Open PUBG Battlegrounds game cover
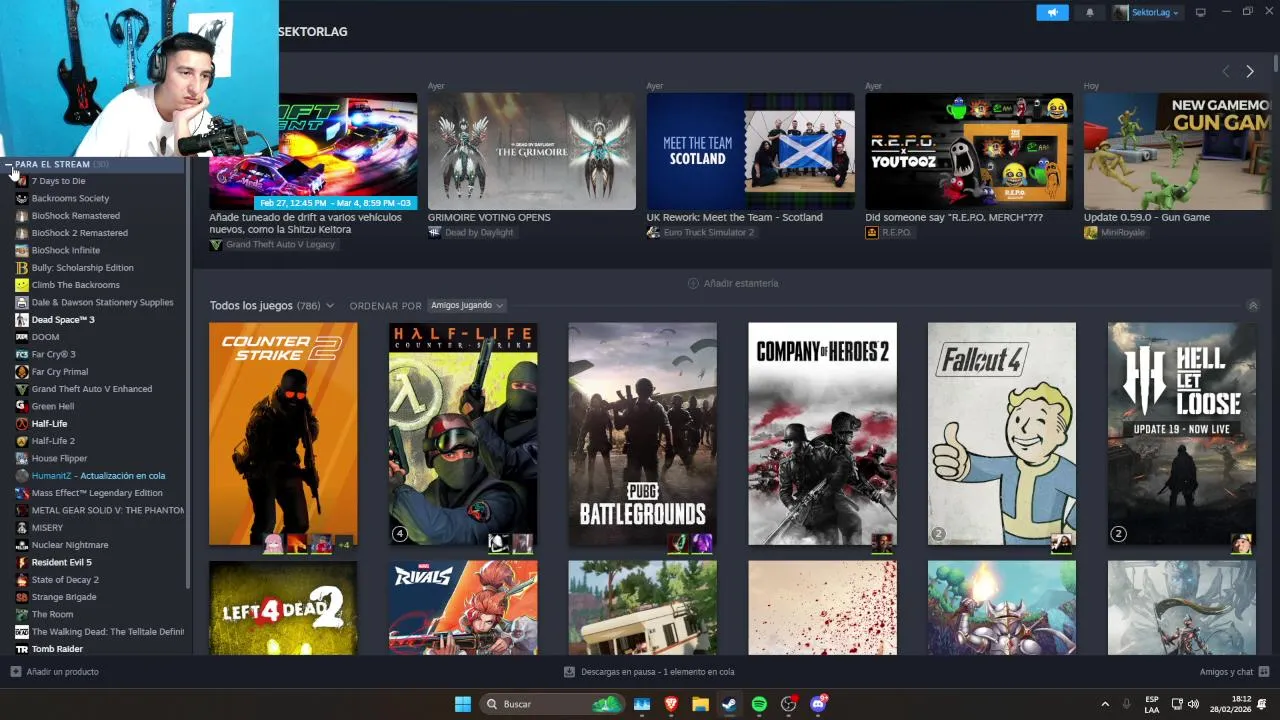Screen dimensions: 1280x720 [x=642, y=433]
